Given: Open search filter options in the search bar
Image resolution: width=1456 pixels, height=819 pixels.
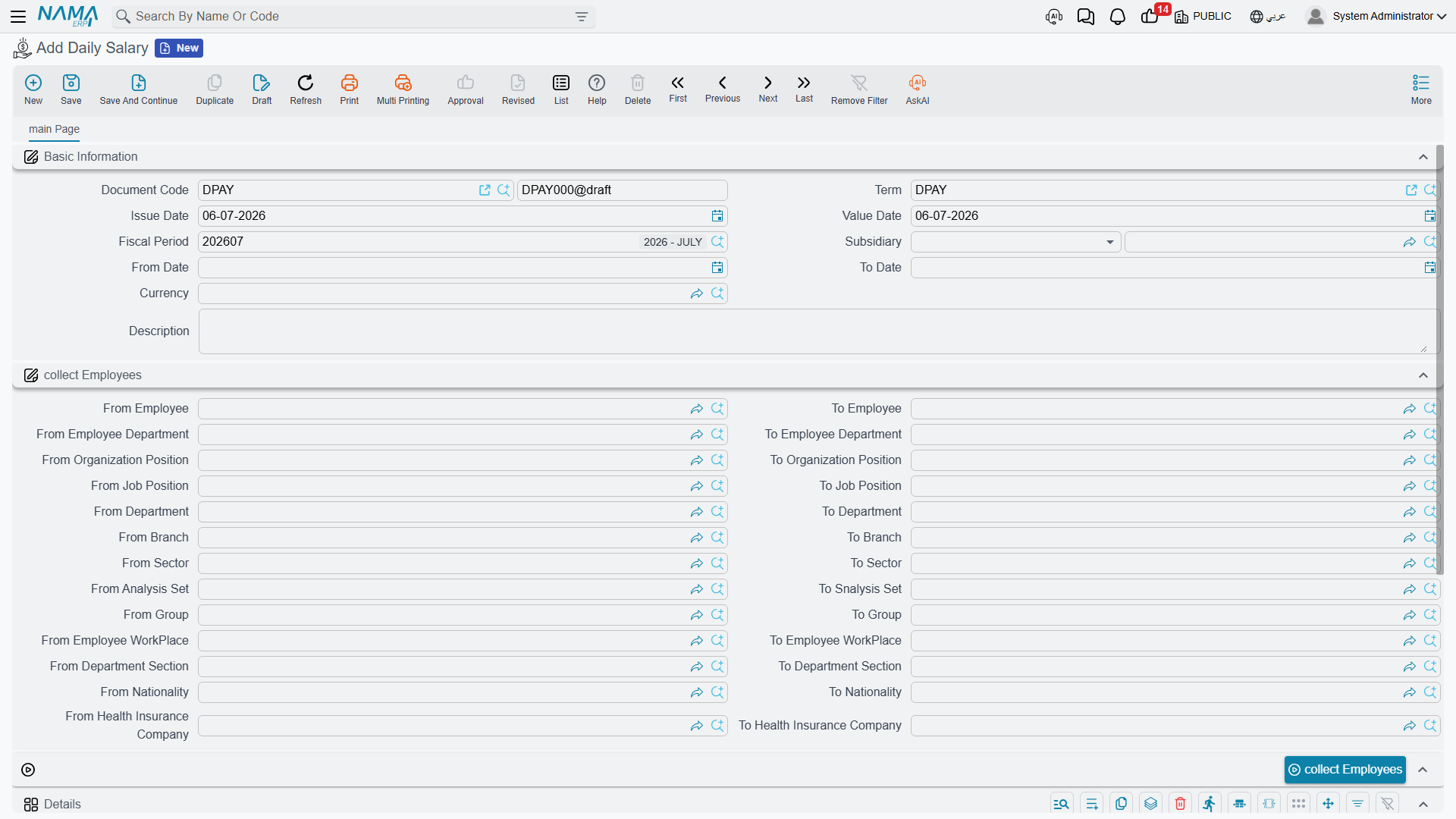Looking at the screenshot, I should point(582,17).
